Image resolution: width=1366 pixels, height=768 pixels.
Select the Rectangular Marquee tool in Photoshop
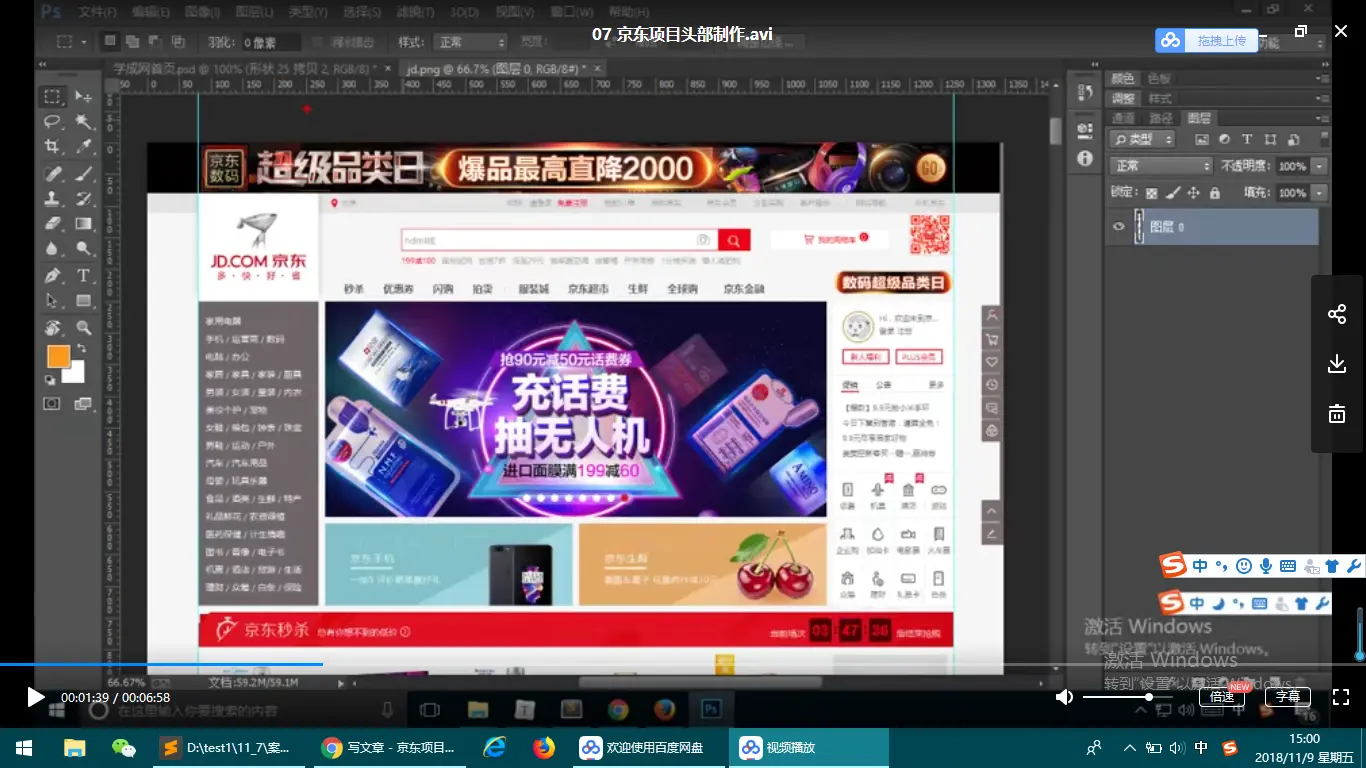(x=52, y=96)
